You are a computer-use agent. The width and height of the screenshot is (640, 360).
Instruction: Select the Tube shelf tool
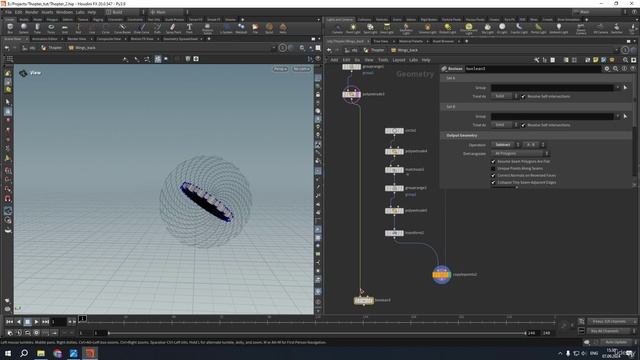click(x=37, y=28)
